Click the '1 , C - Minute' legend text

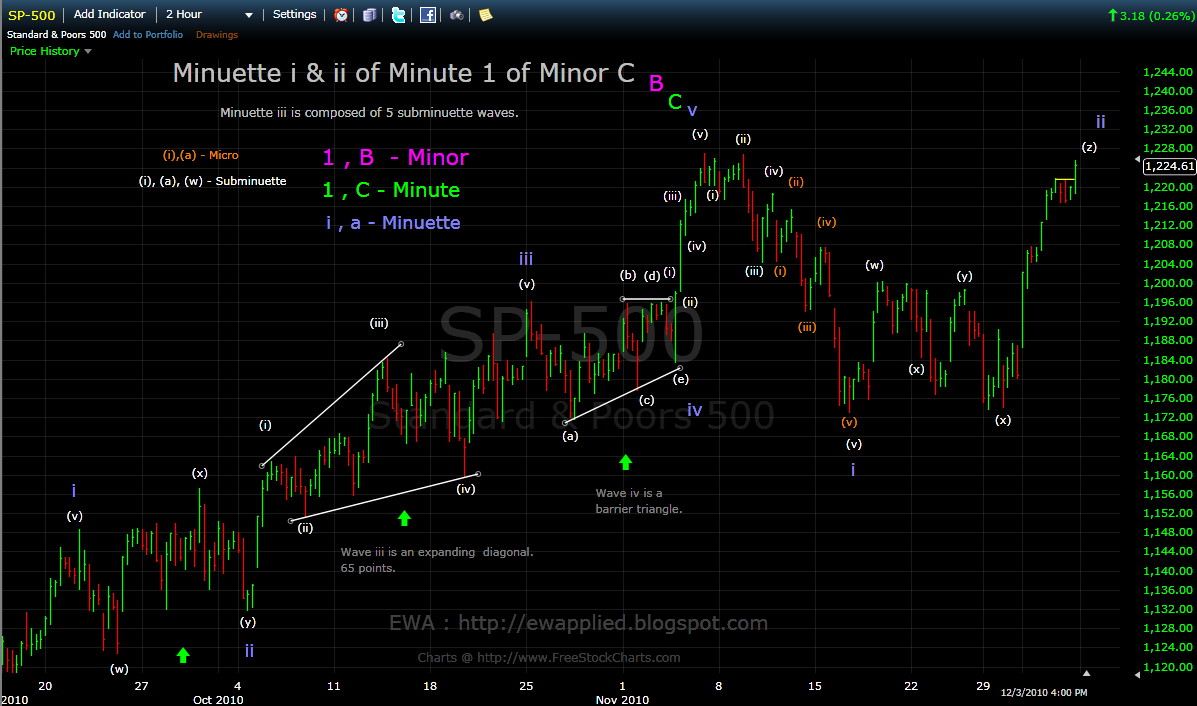pyautogui.click(x=391, y=190)
